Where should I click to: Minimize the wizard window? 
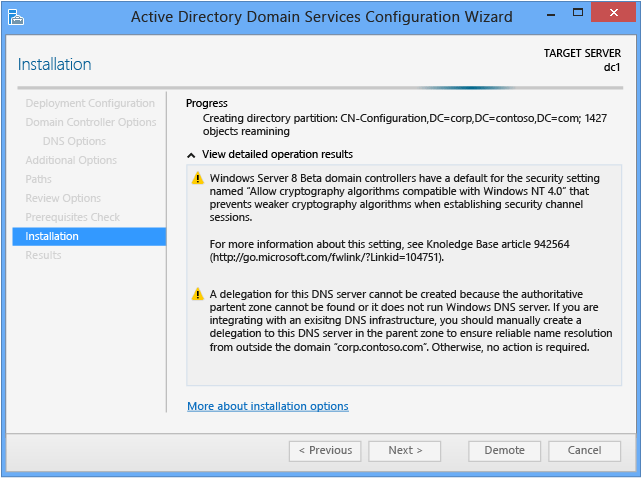[x=552, y=14]
